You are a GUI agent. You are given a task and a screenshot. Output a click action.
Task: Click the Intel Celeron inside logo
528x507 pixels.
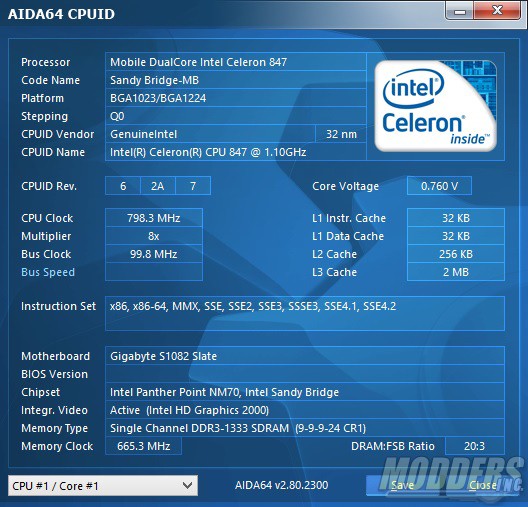(435, 106)
